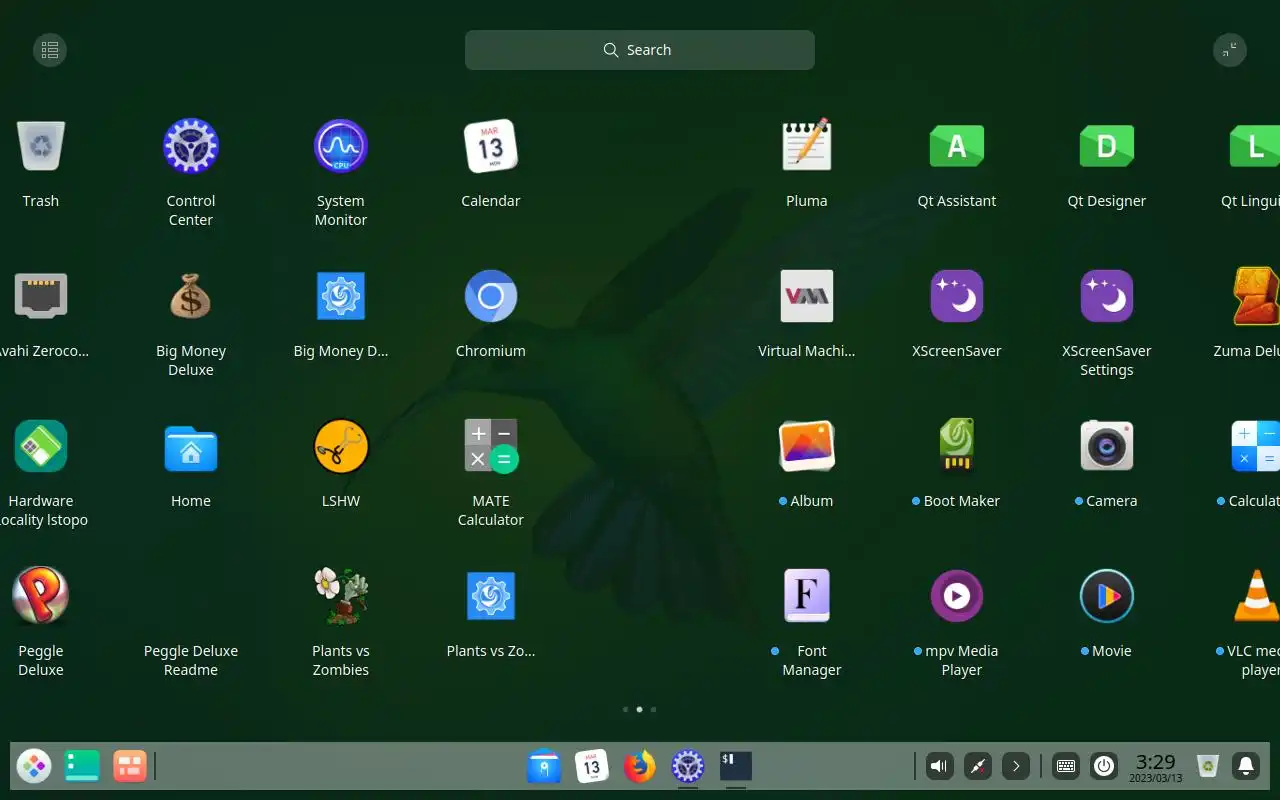
Task: Open the Trash icon in launcher grid
Action: (41, 146)
